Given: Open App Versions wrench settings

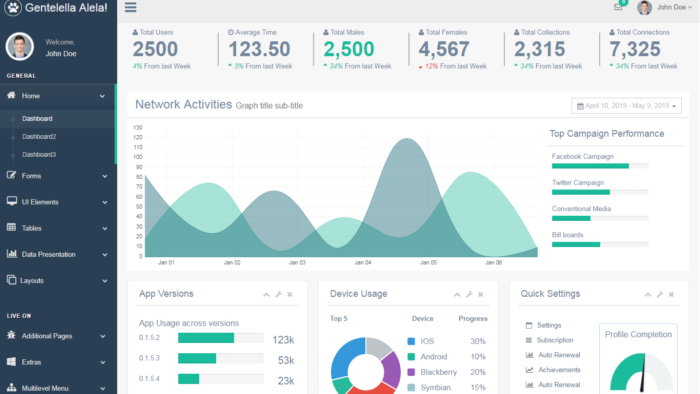Looking at the screenshot, I should point(278,294).
